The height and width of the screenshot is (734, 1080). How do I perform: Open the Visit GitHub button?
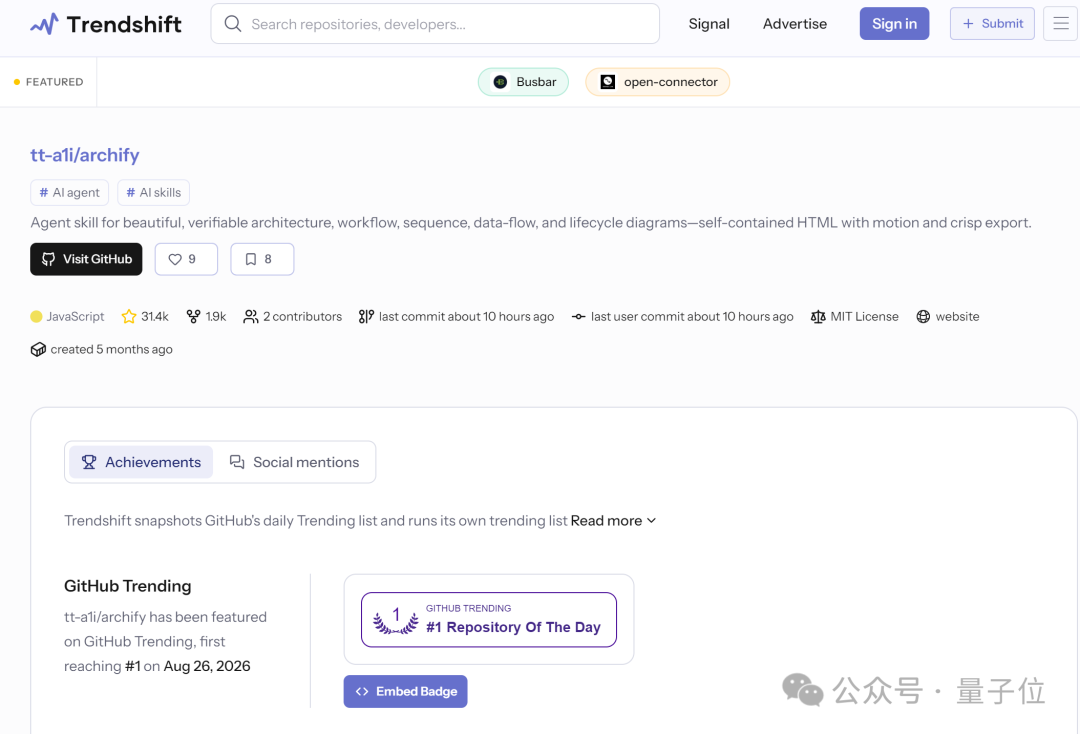[86, 259]
